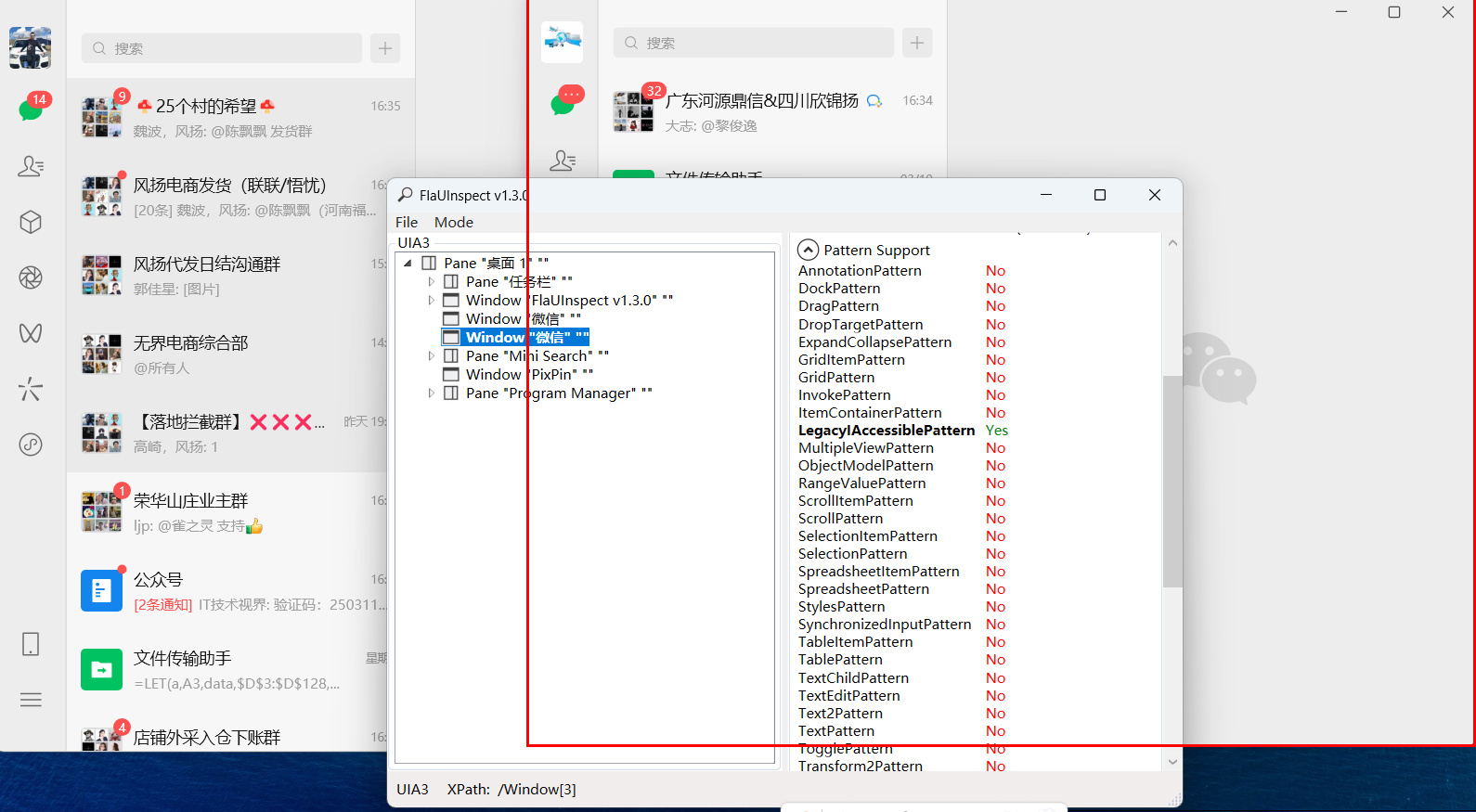Open the green 文件传输助手 icon in left WeChat
1476x812 pixels.
(x=101, y=669)
